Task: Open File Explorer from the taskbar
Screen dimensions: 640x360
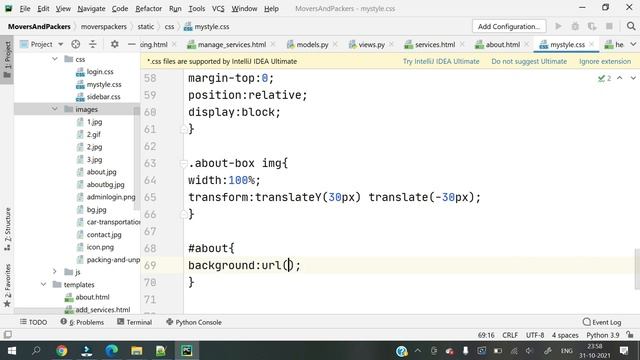Action: [137, 351]
